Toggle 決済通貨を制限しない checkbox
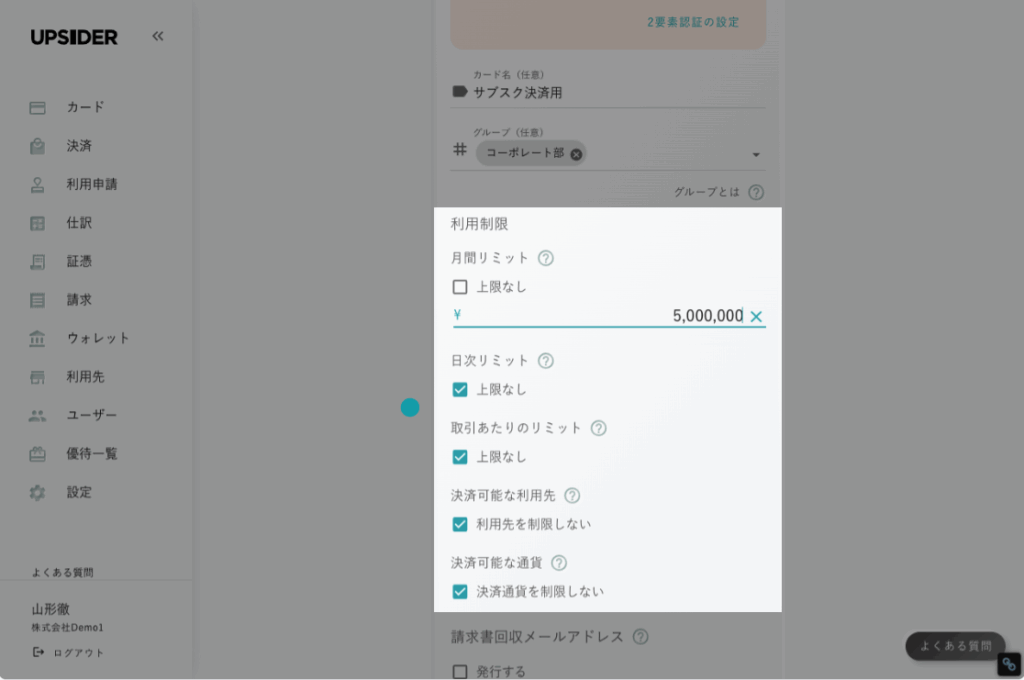The width and height of the screenshot is (1024, 680). tap(460, 591)
